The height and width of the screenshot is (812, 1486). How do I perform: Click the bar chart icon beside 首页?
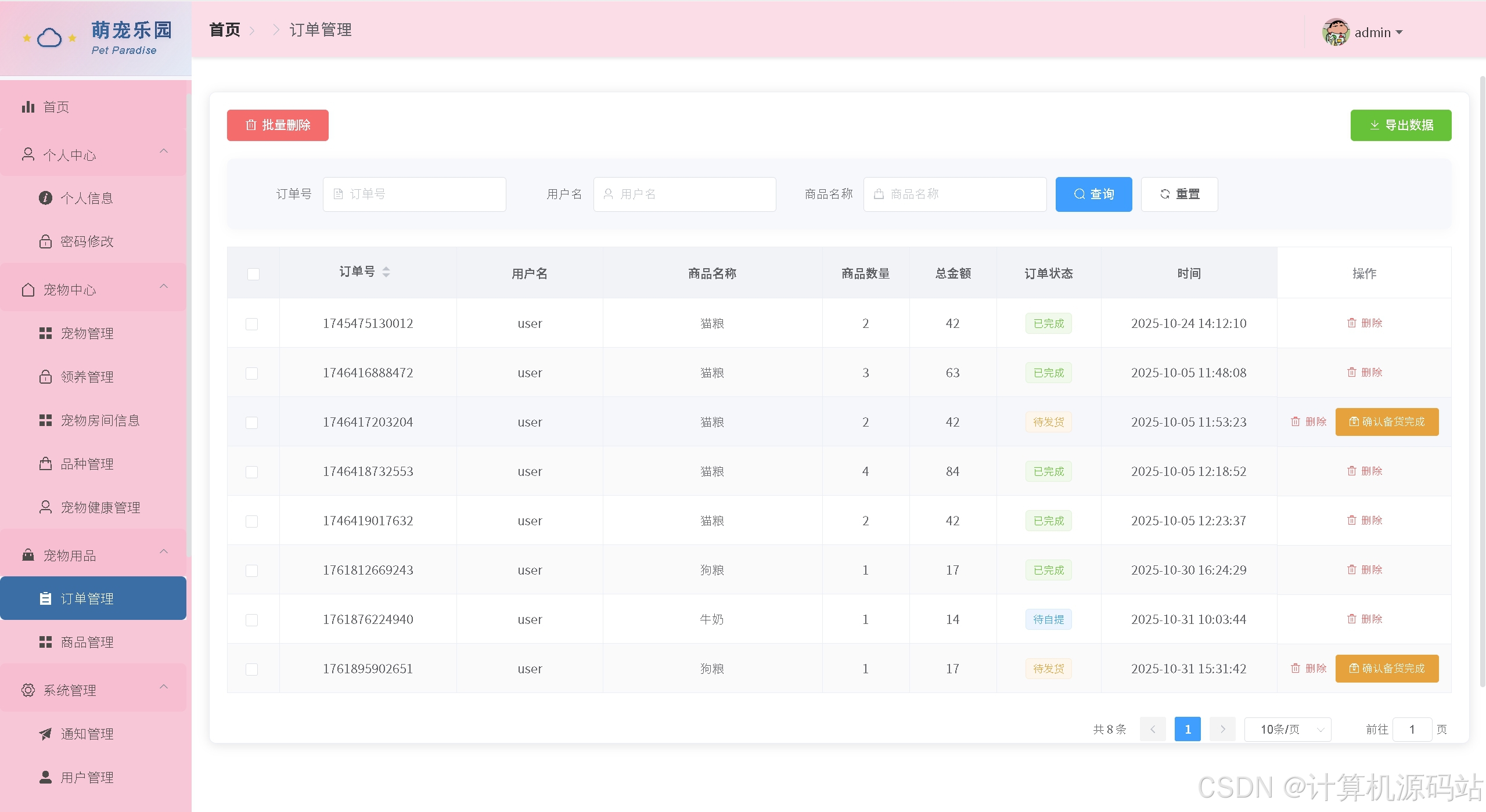(x=28, y=107)
